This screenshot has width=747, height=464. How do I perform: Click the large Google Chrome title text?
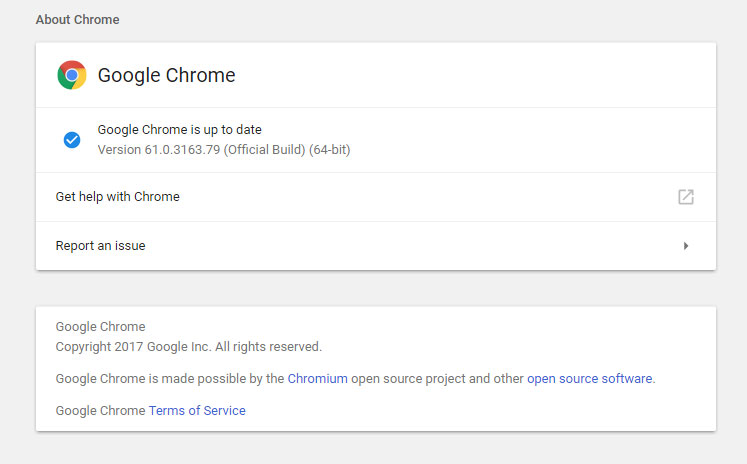click(166, 76)
